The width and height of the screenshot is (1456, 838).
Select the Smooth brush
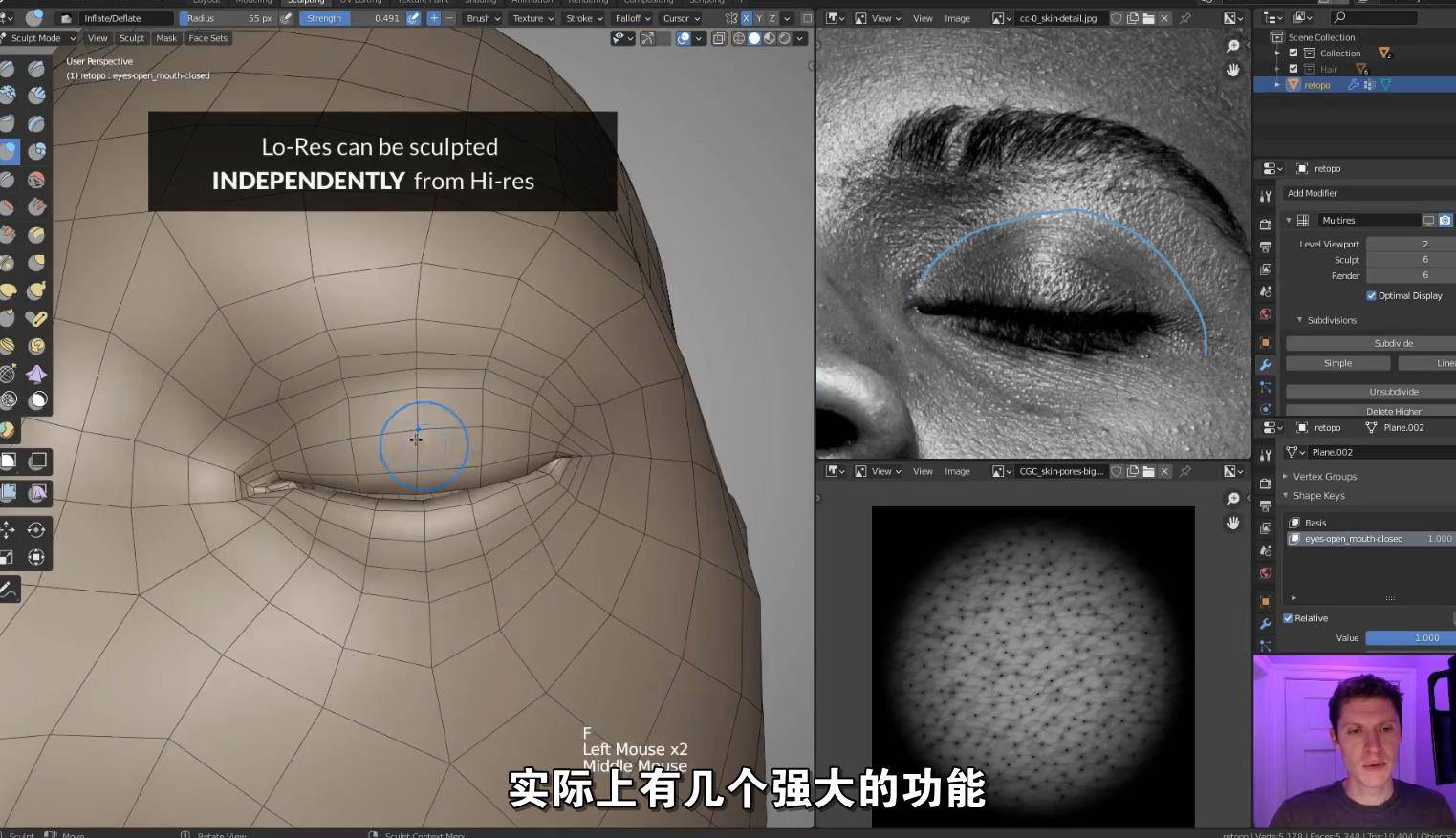point(36,179)
